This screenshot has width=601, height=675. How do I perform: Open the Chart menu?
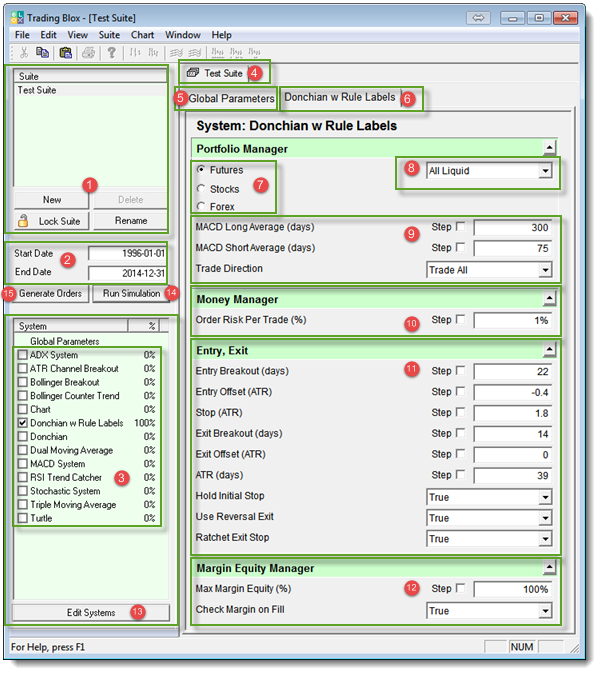pyautogui.click(x=143, y=35)
